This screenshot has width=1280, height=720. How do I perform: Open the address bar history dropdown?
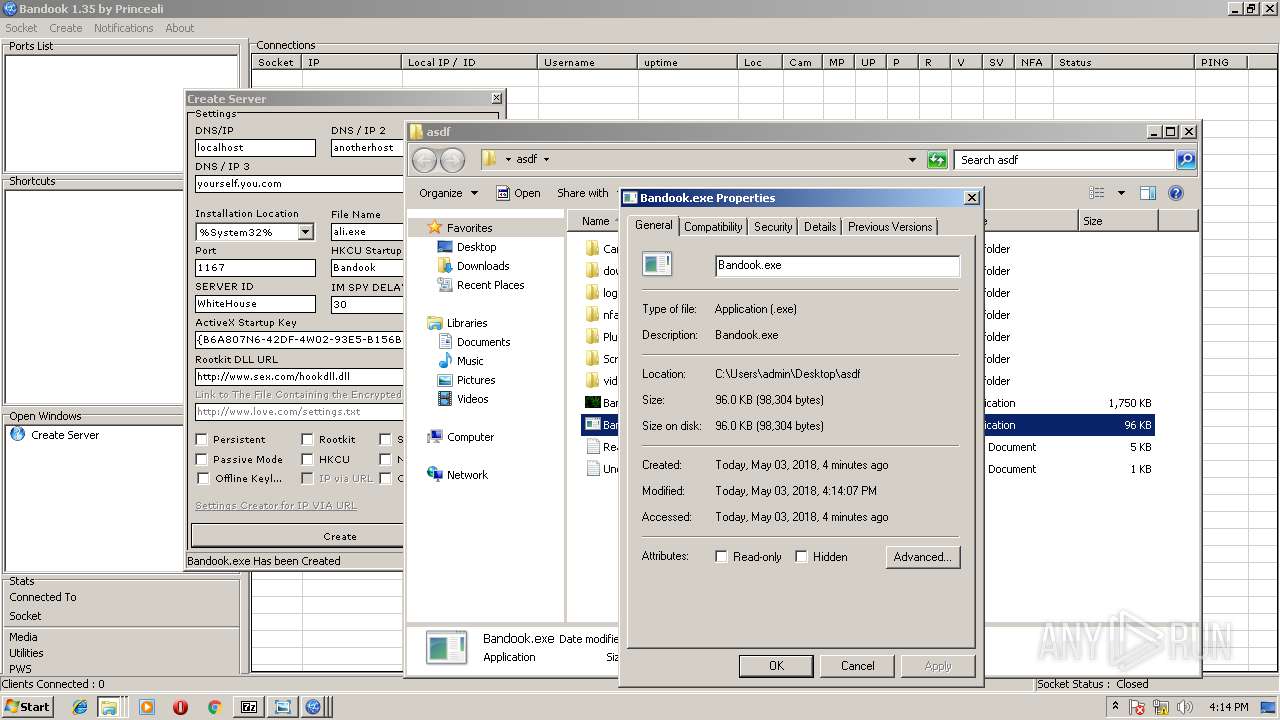pyautogui.click(x=912, y=160)
